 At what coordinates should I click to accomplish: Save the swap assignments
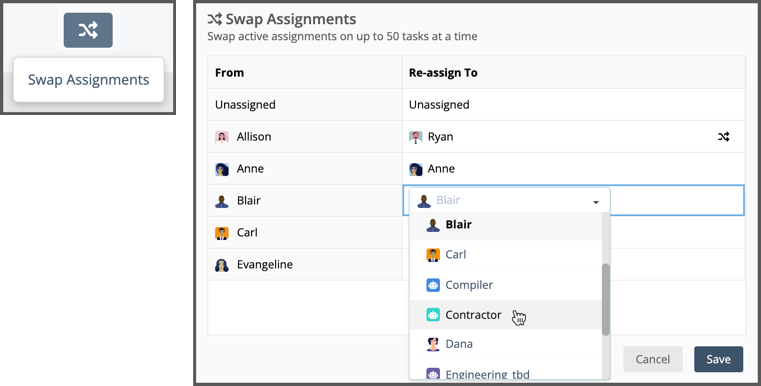(718, 359)
